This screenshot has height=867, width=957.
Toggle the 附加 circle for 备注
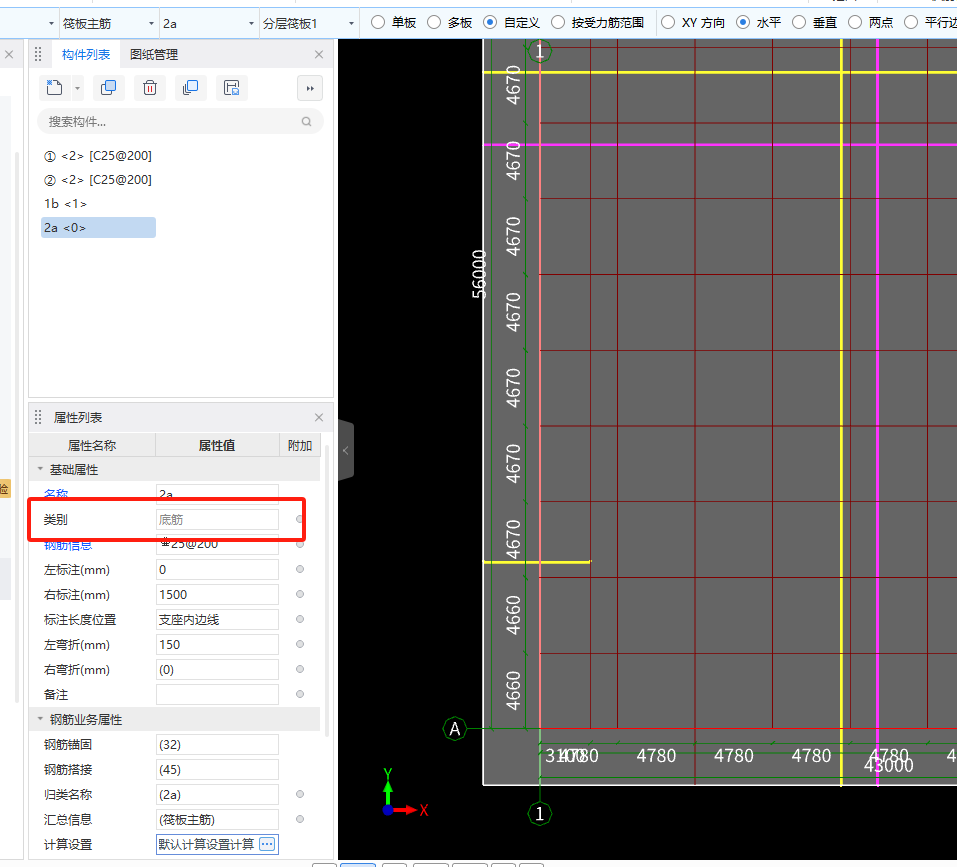pos(300,694)
